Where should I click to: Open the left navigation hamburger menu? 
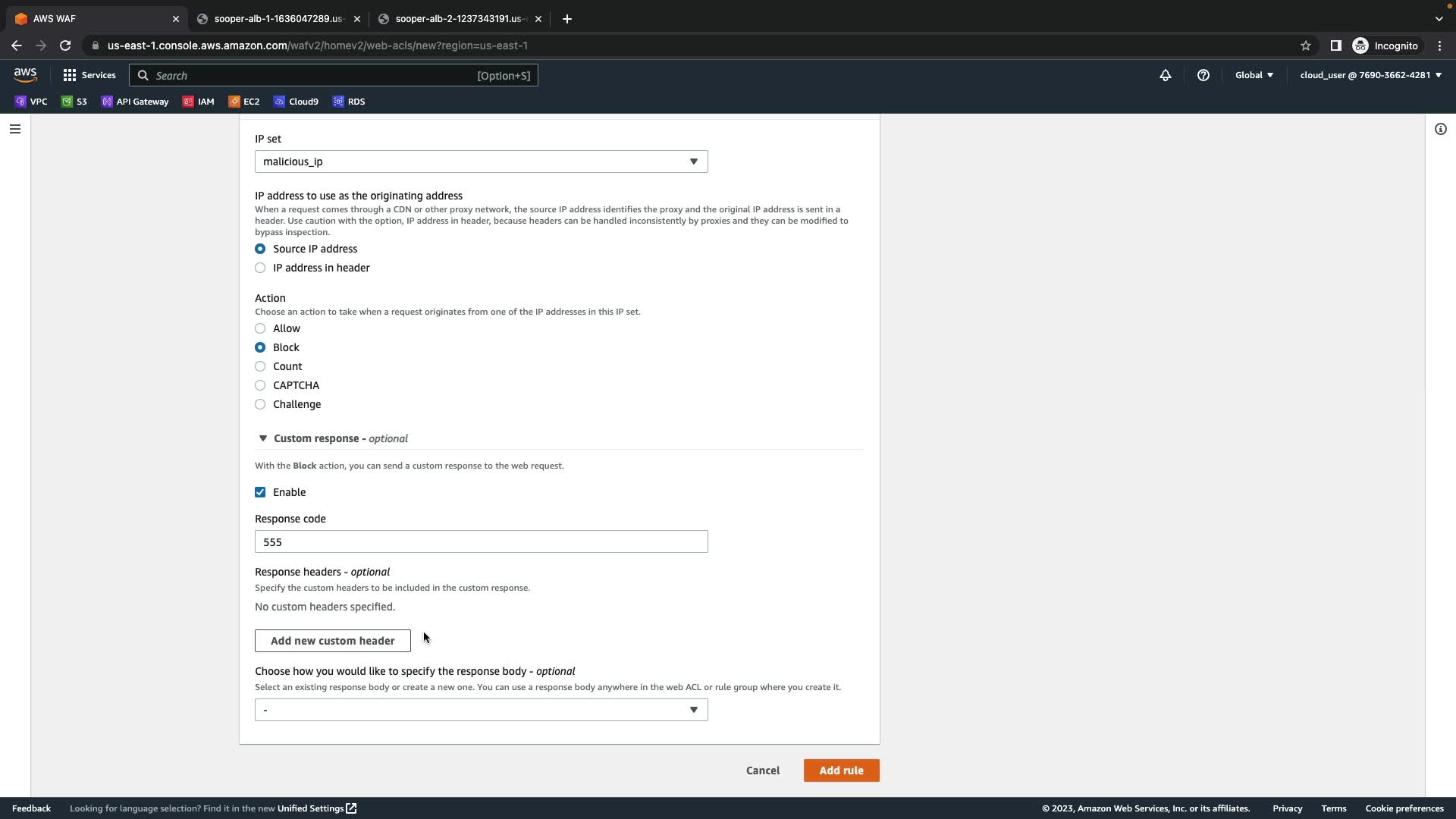coord(14,129)
